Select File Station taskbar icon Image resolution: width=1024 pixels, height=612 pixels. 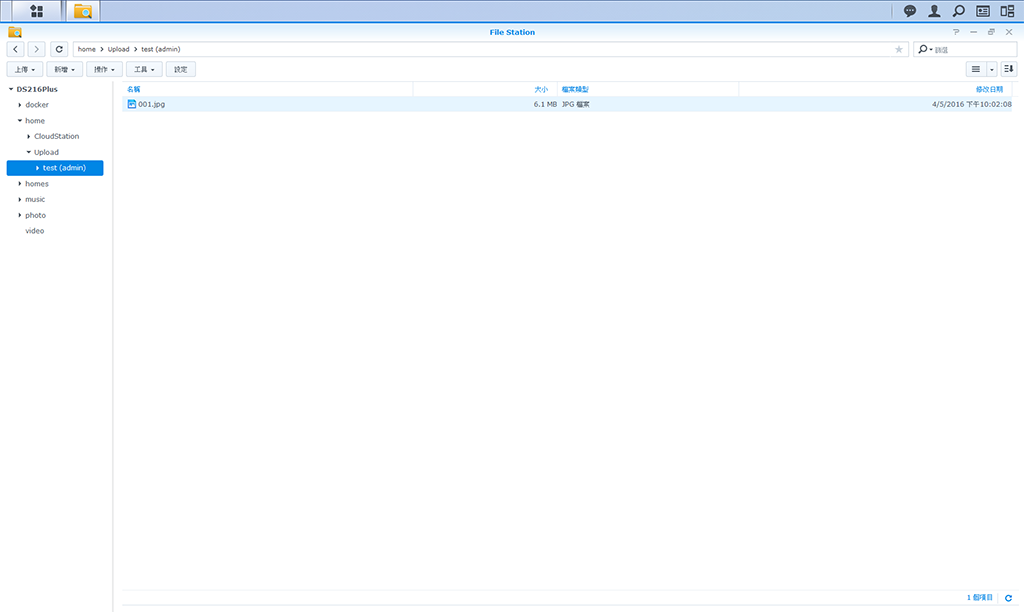pos(83,11)
